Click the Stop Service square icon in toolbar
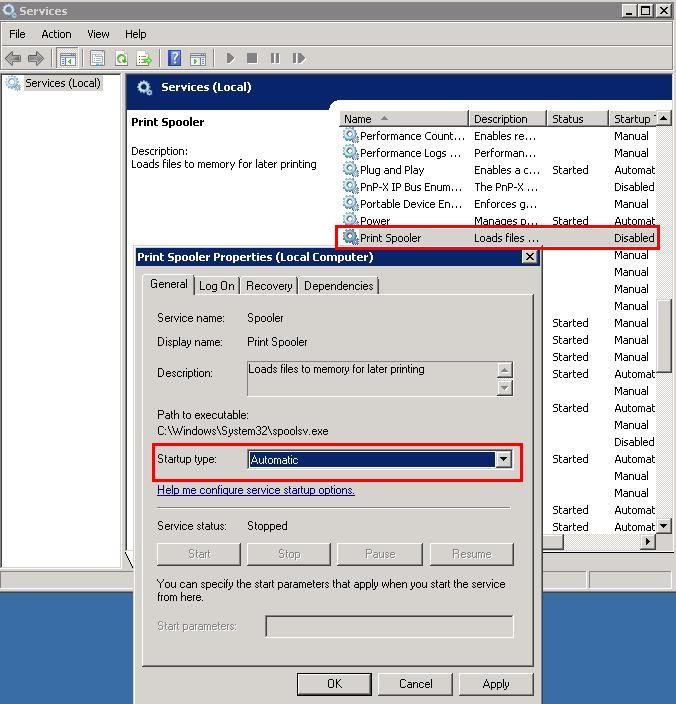 [x=252, y=59]
